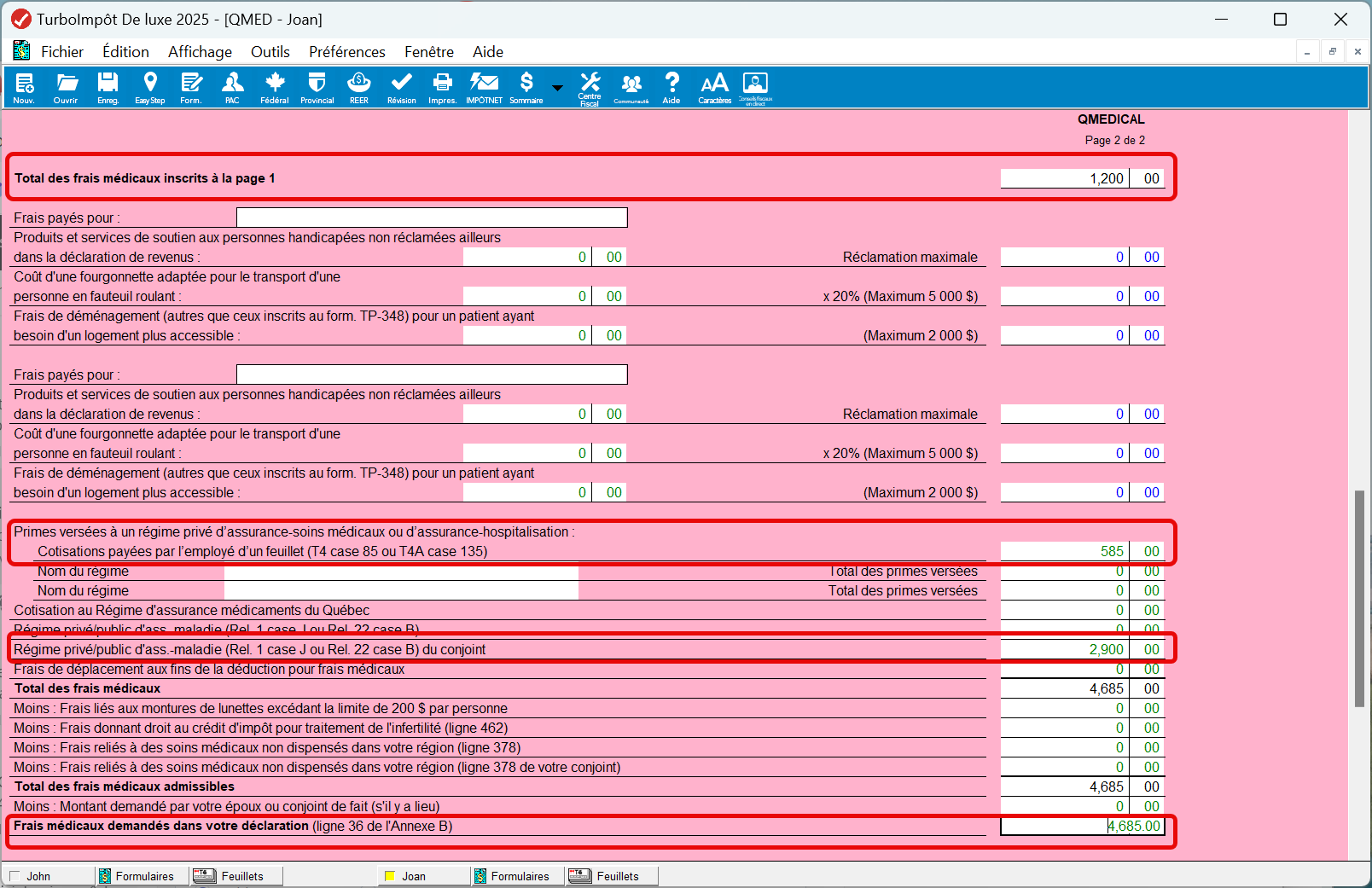Viewport: 1372px width, 888px height.
Task: Launch IMPÔTNET electronic filing
Action: pyautogui.click(x=484, y=87)
